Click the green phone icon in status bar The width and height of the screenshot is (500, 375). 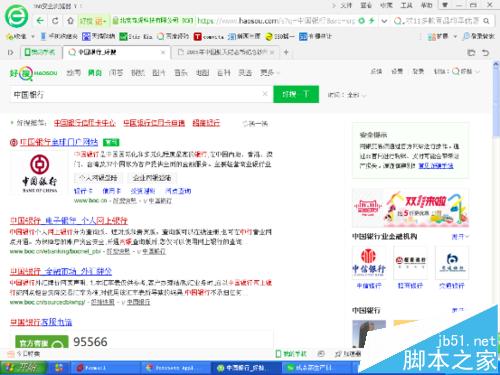(279, 354)
